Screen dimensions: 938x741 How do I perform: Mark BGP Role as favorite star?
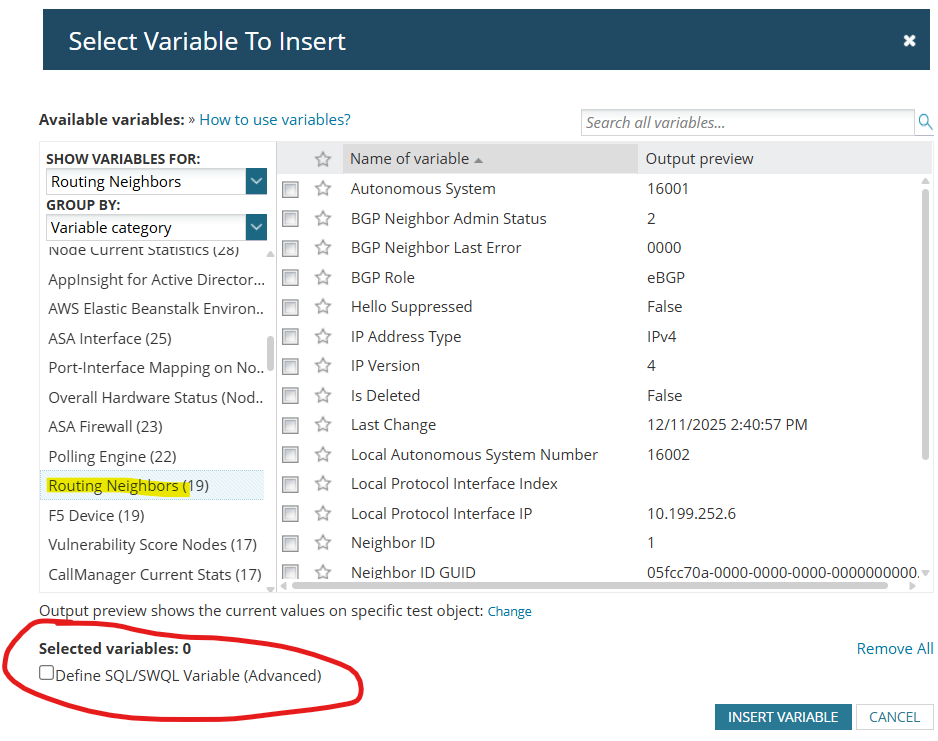(x=323, y=278)
